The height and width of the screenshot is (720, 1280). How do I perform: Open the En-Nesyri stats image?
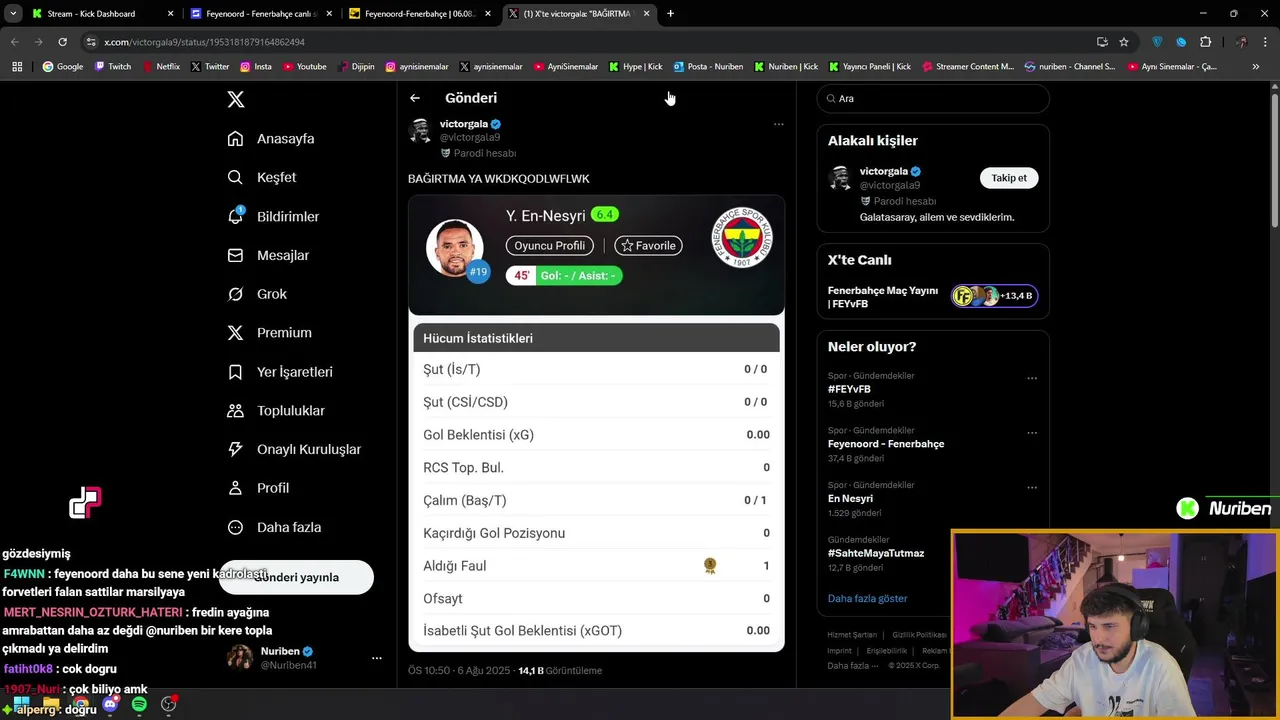point(596,423)
